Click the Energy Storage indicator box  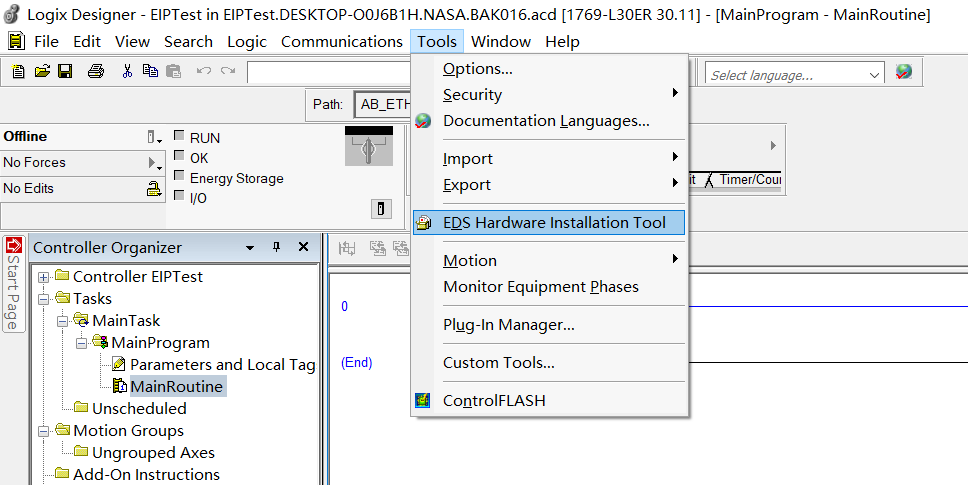click(179, 175)
